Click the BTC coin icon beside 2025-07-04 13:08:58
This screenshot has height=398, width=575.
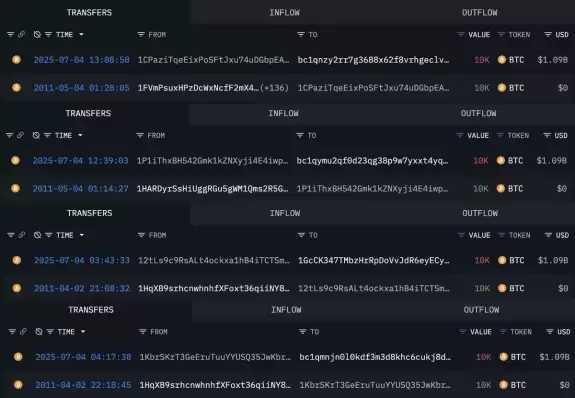pos(16,59)
